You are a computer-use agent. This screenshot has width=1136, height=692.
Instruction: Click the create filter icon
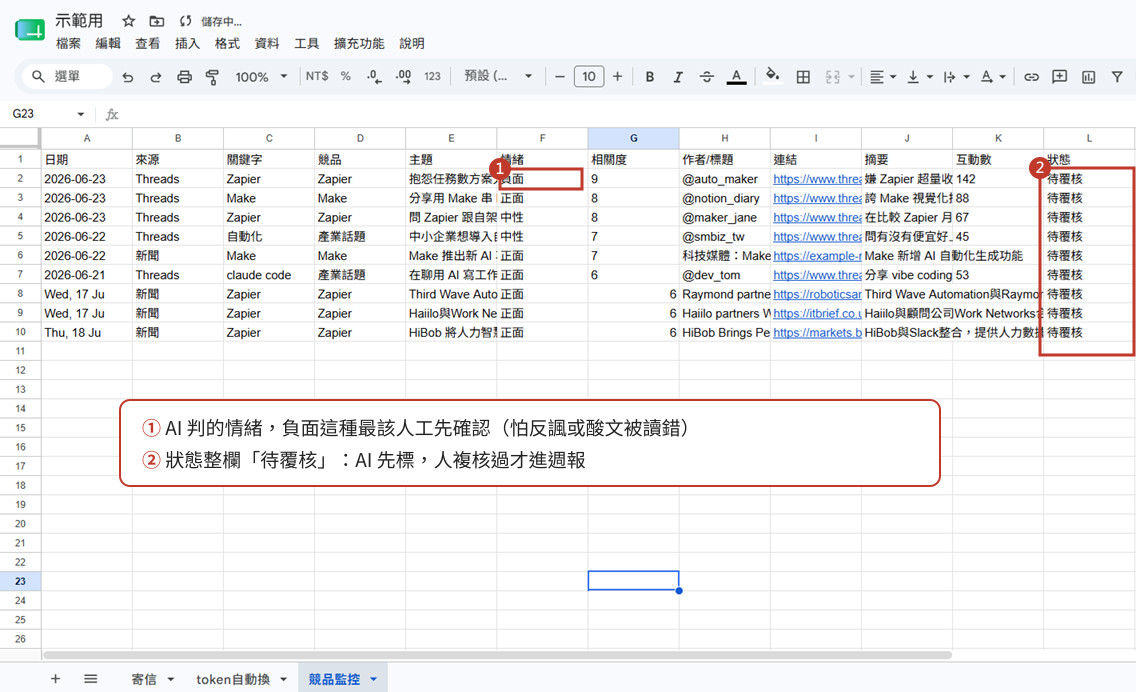pos(1117,77)
